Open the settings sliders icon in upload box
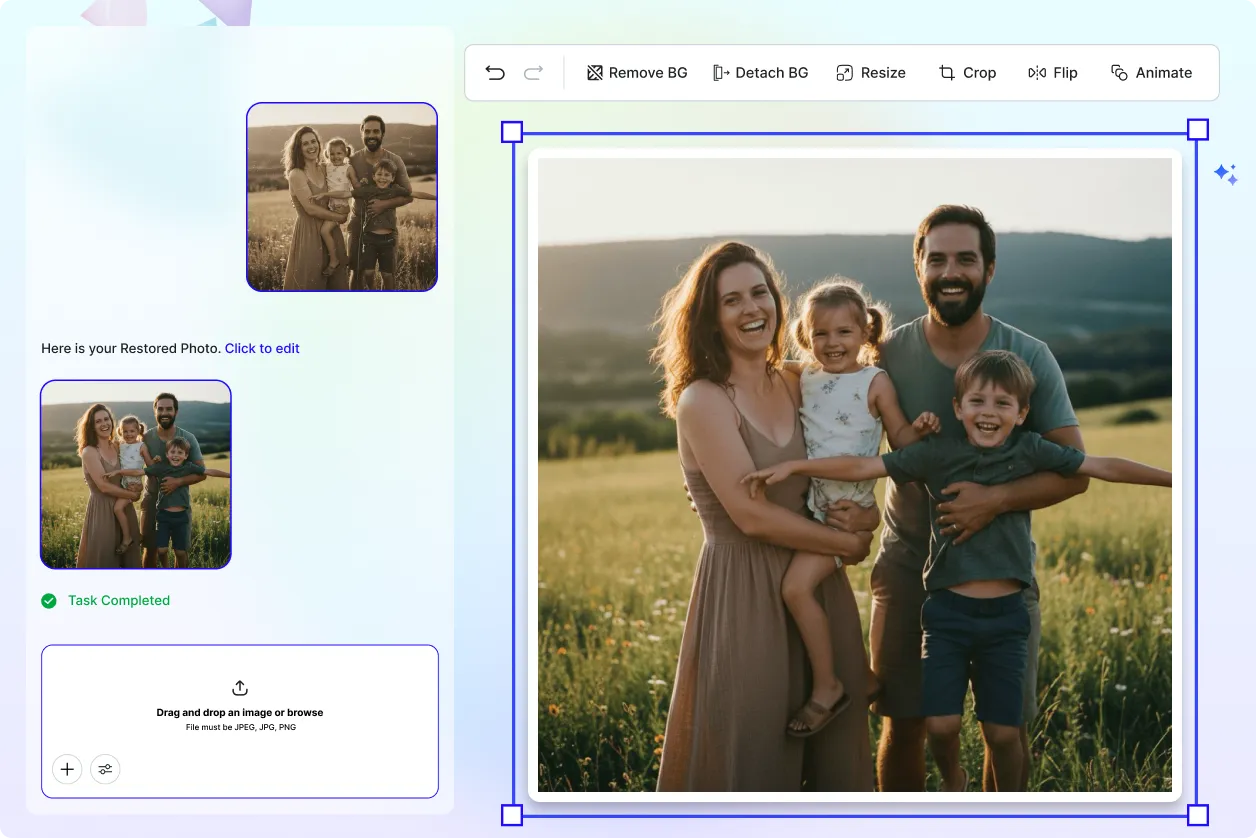1256x838 pixels. [x=105, y=769]
